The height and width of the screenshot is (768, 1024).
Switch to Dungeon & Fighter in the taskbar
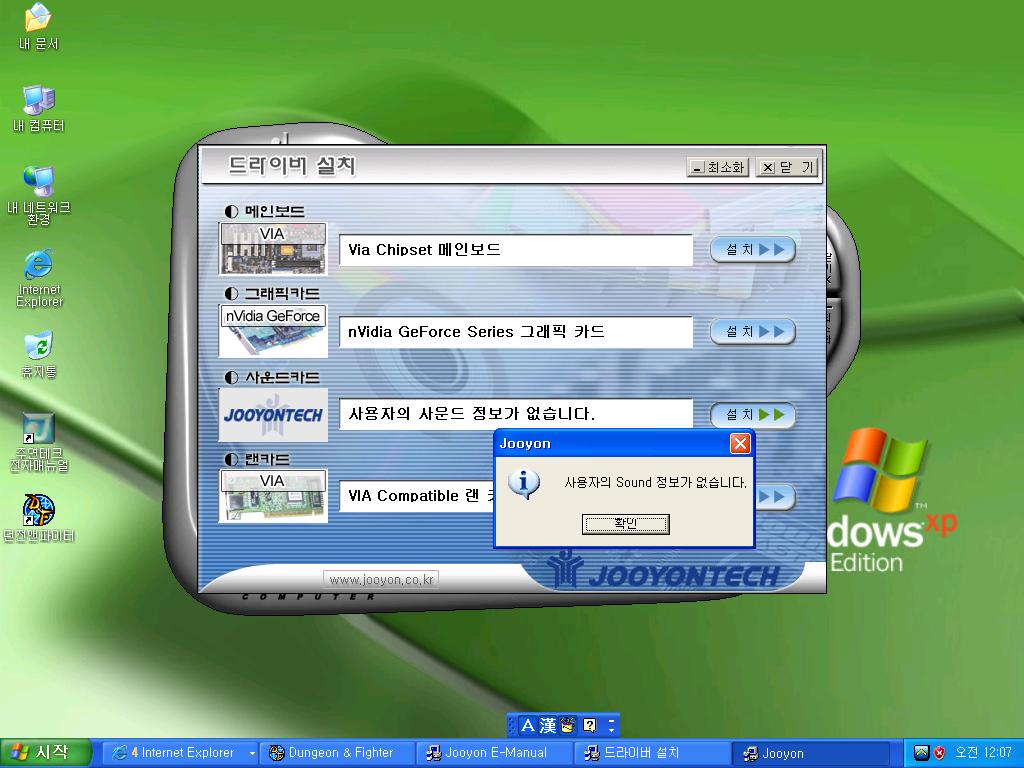[x=336, y=753]
